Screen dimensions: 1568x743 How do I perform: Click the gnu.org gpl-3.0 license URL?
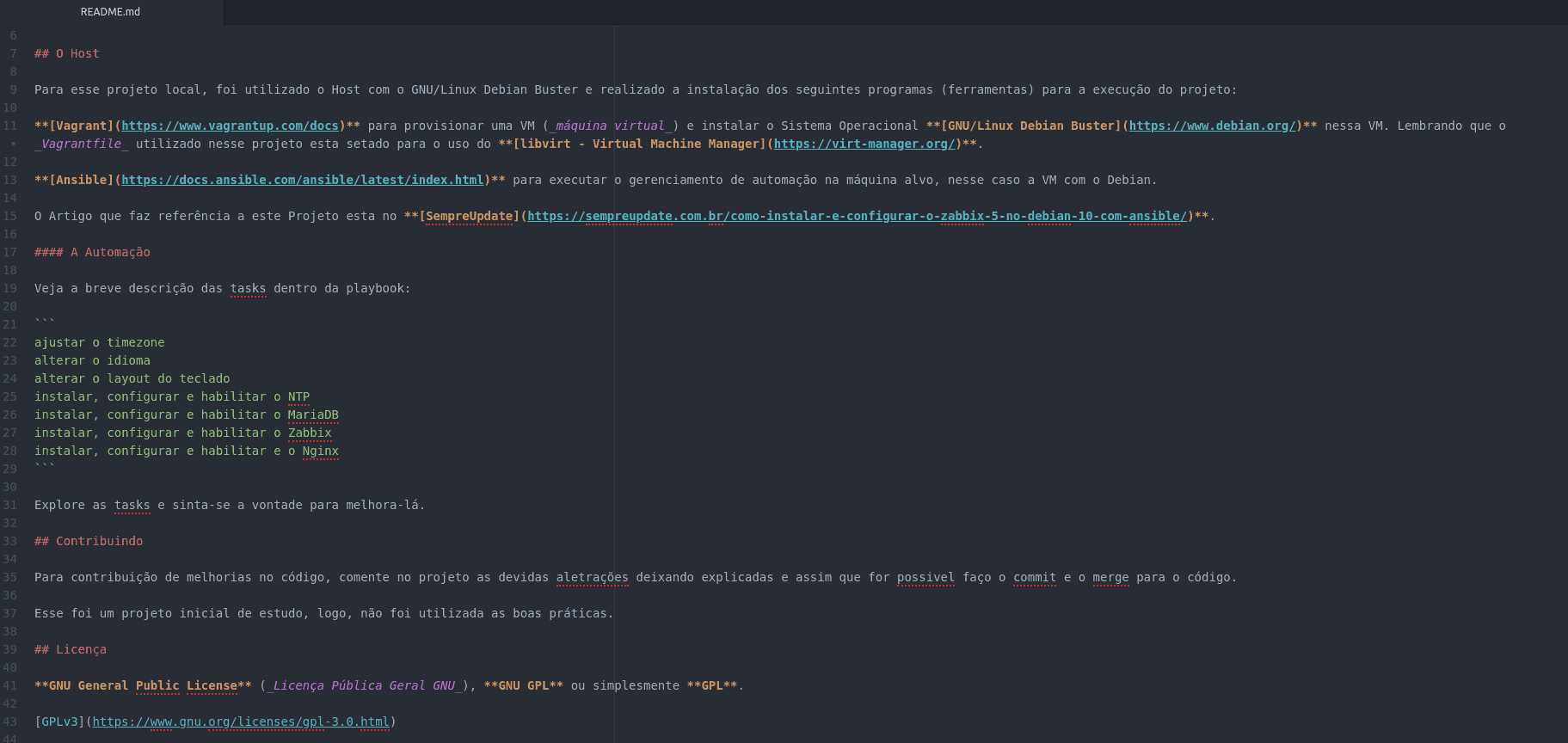point(241,722)
